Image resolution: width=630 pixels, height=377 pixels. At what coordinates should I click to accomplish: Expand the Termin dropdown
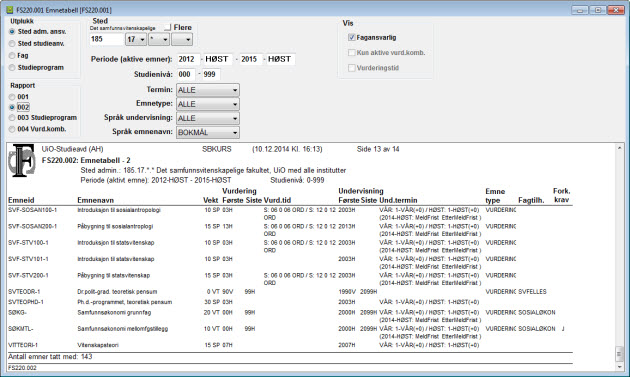point(208,90)
